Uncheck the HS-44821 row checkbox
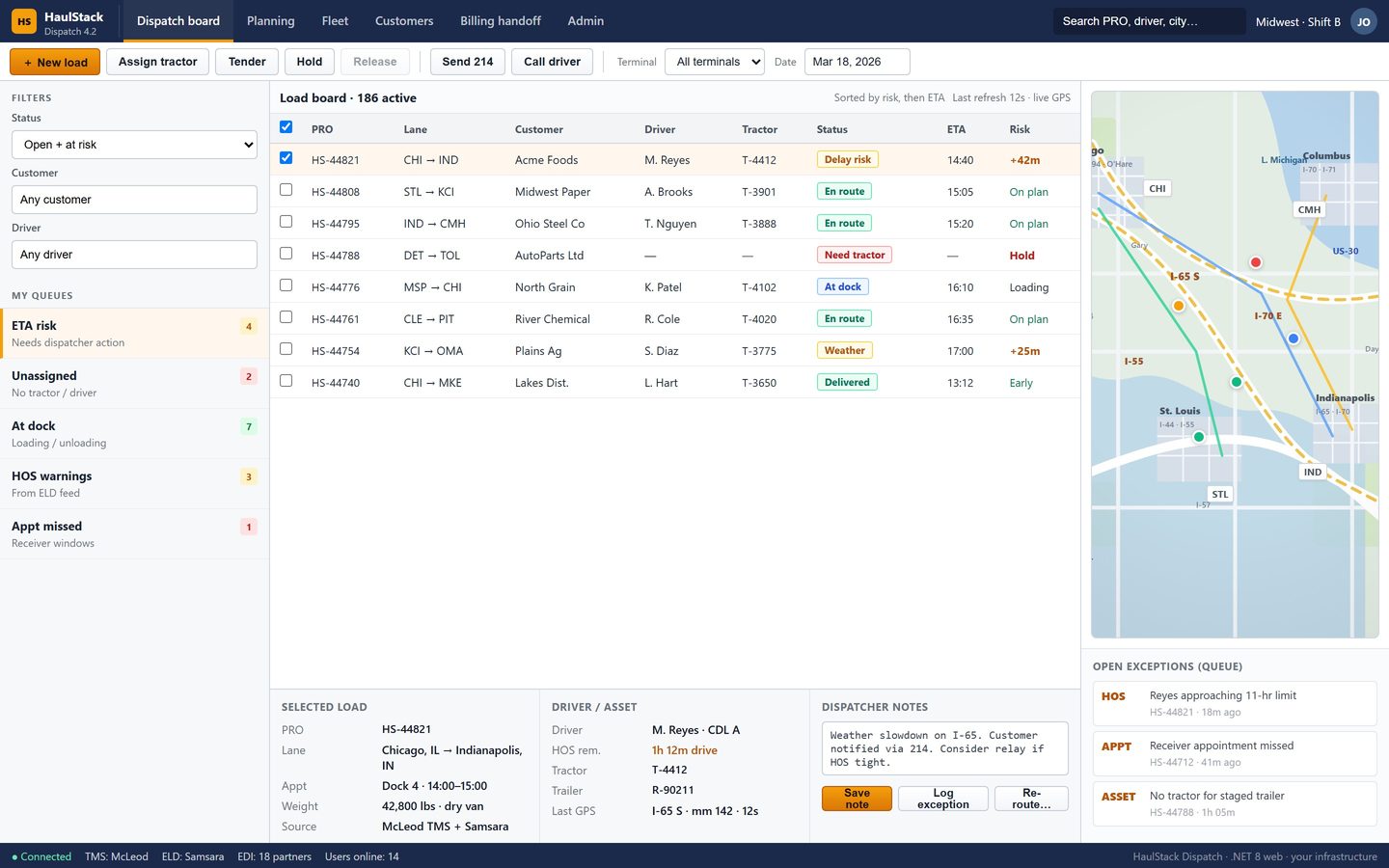 point(286,158)
